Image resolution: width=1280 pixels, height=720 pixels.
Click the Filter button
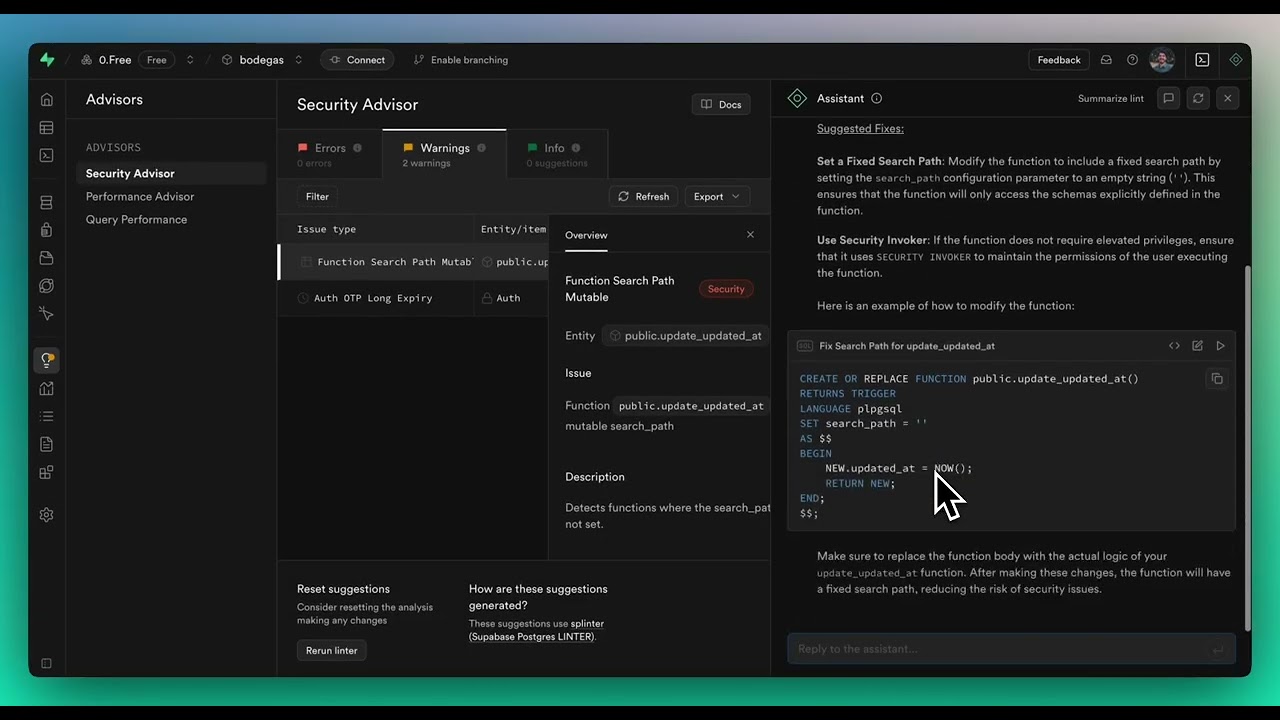pyautogui.click(x=317, y=196)
